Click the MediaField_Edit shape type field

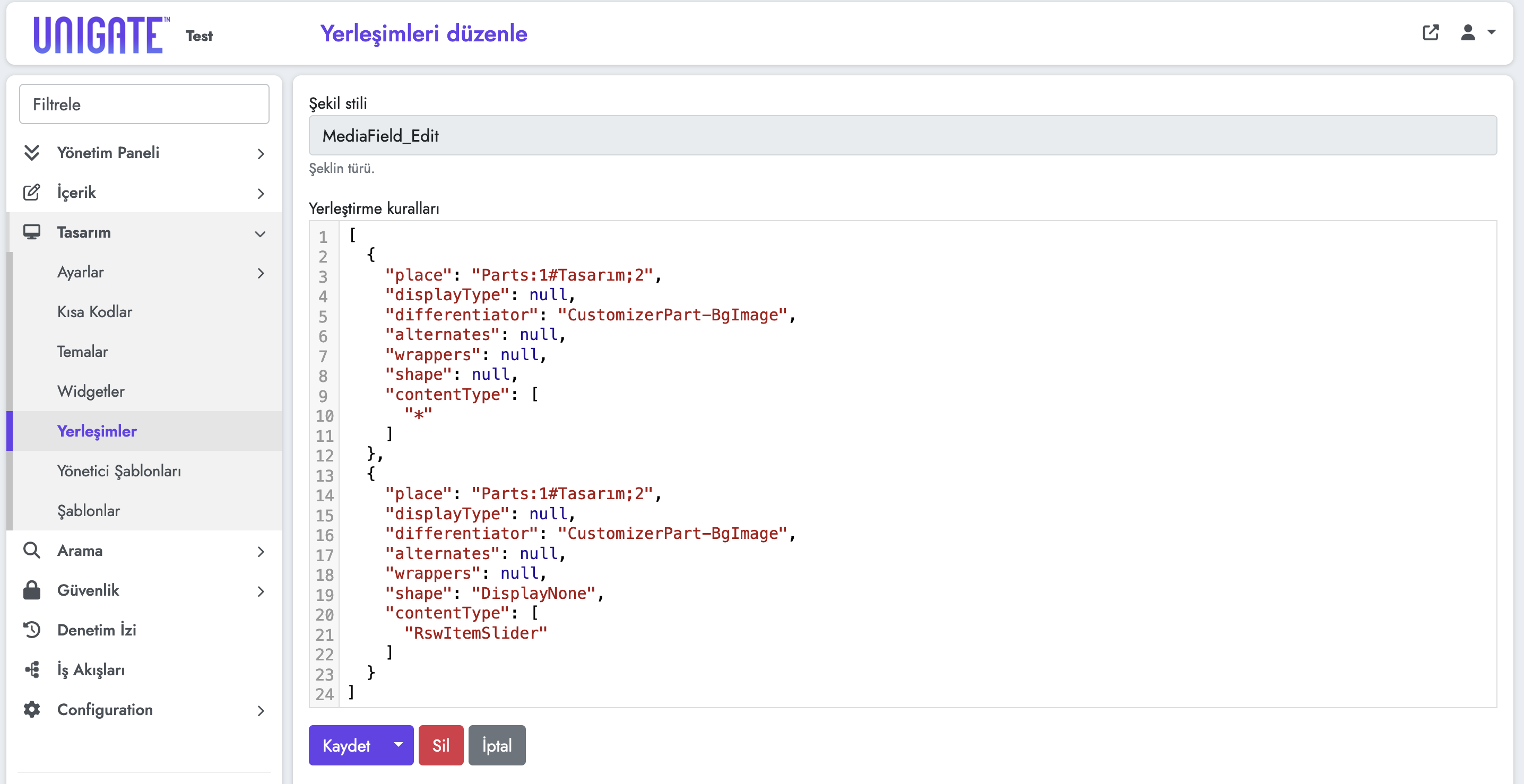tap(902, 135)
